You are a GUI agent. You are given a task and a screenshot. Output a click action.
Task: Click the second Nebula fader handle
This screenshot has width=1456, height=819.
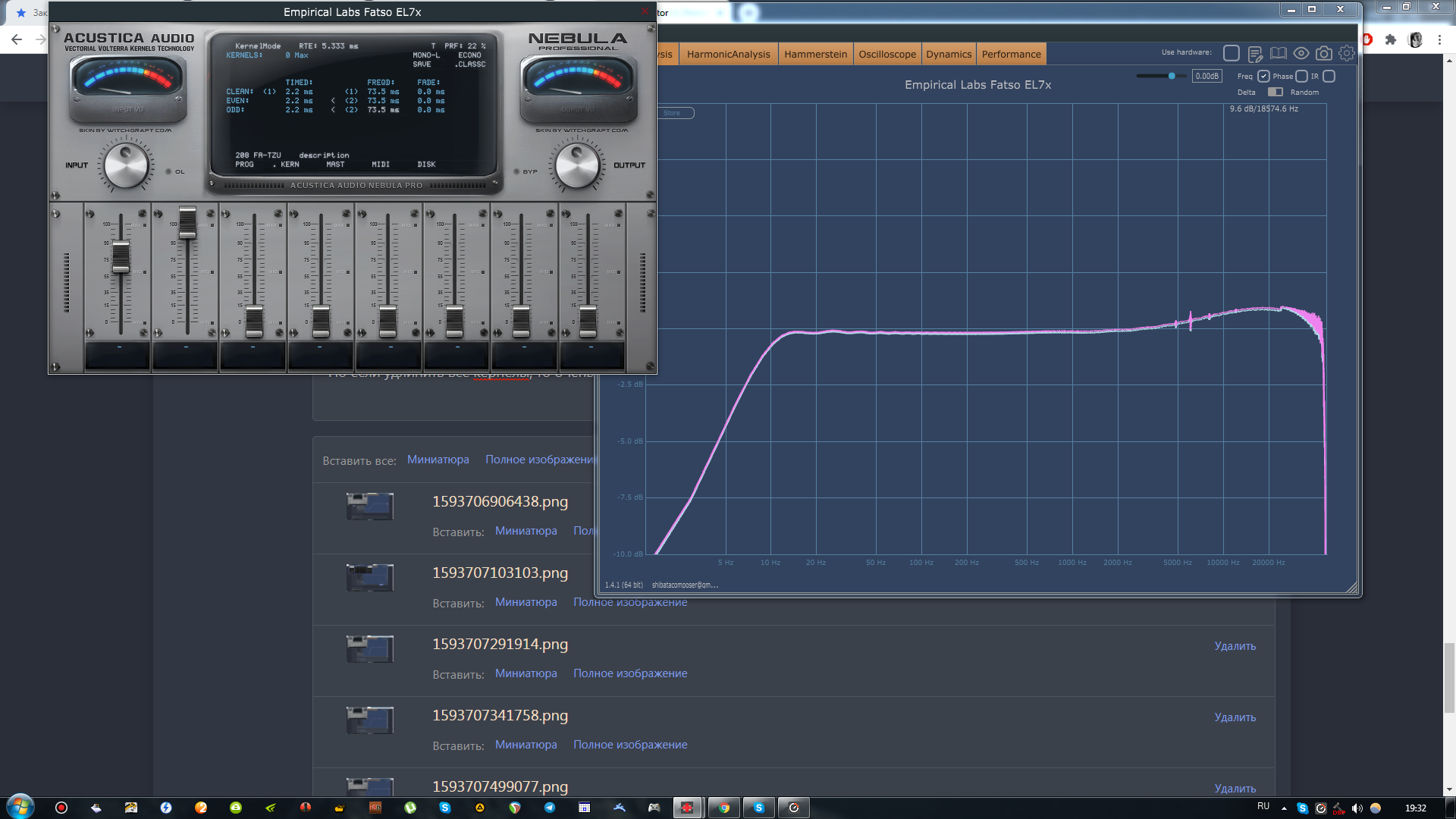click(187, 222)
